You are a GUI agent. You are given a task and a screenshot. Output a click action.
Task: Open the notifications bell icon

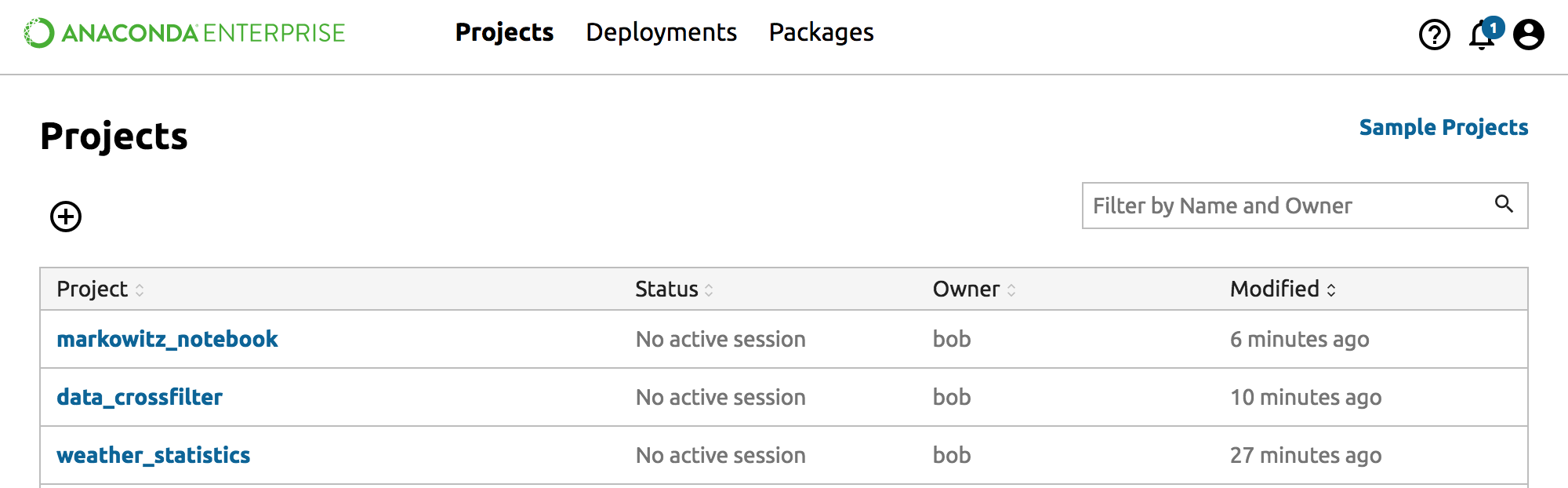[x=1480, y=37]
